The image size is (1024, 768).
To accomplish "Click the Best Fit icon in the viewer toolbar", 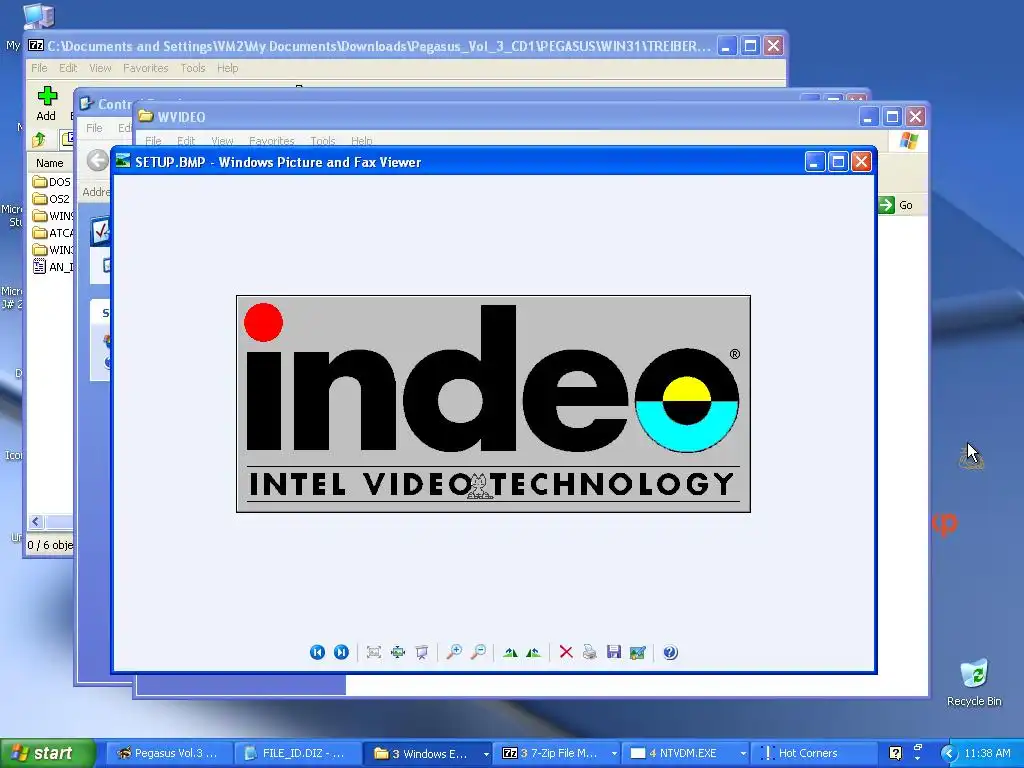I will coord(398,652).
